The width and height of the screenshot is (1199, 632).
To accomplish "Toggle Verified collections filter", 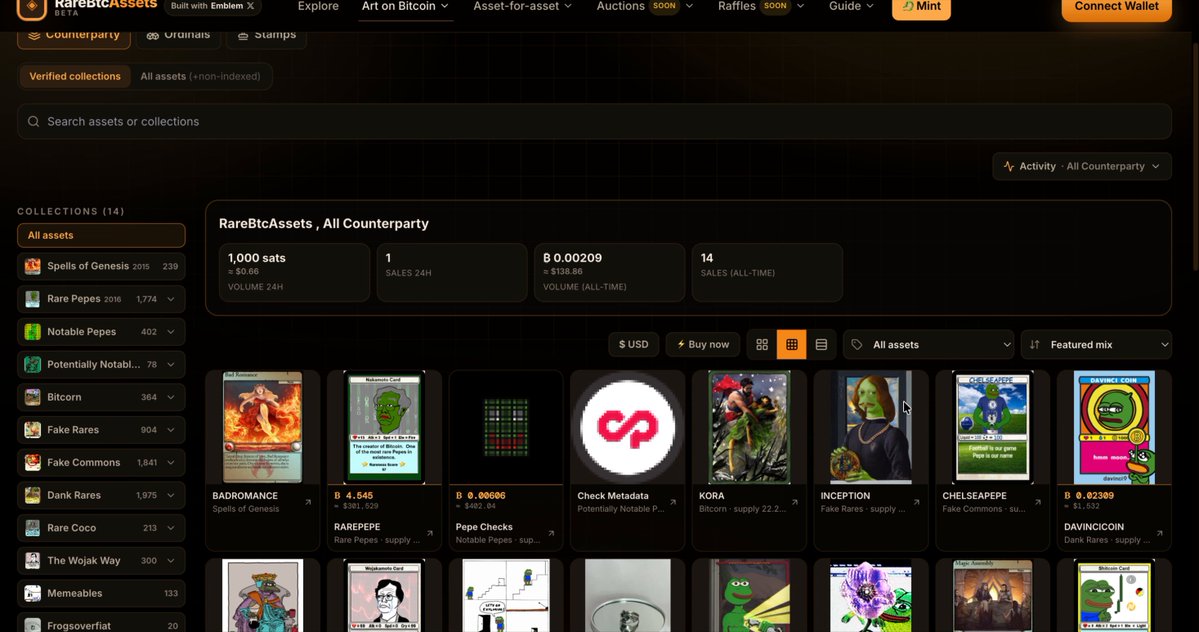I will click(75, 76).
